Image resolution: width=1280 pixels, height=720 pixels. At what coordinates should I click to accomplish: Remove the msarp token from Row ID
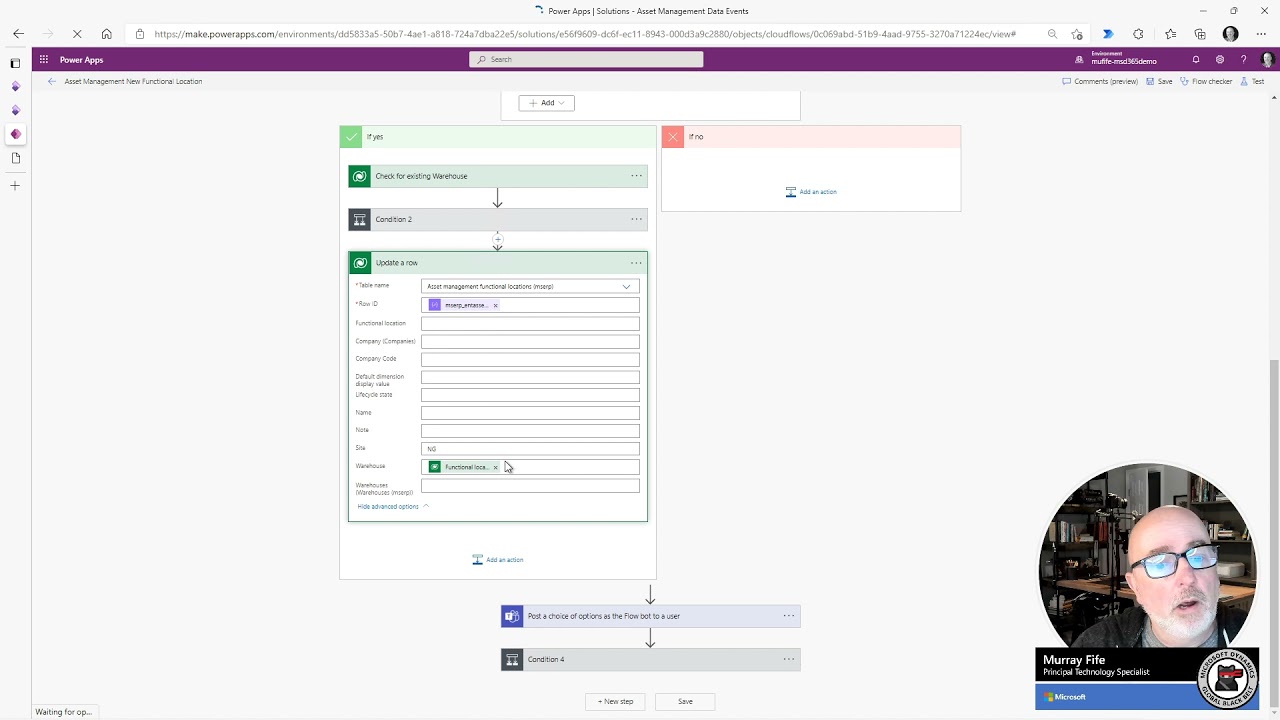click(495, 305)
